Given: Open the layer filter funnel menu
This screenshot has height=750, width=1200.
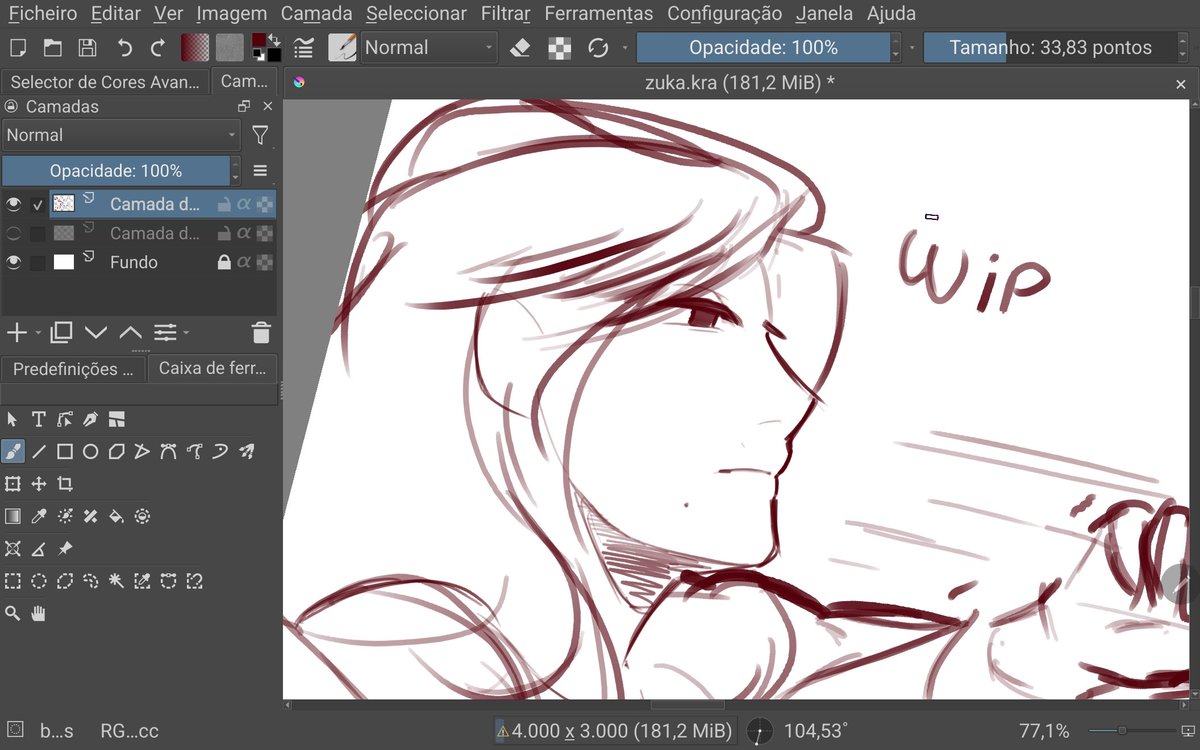Looking at the screenshot, I should (260, 135).
